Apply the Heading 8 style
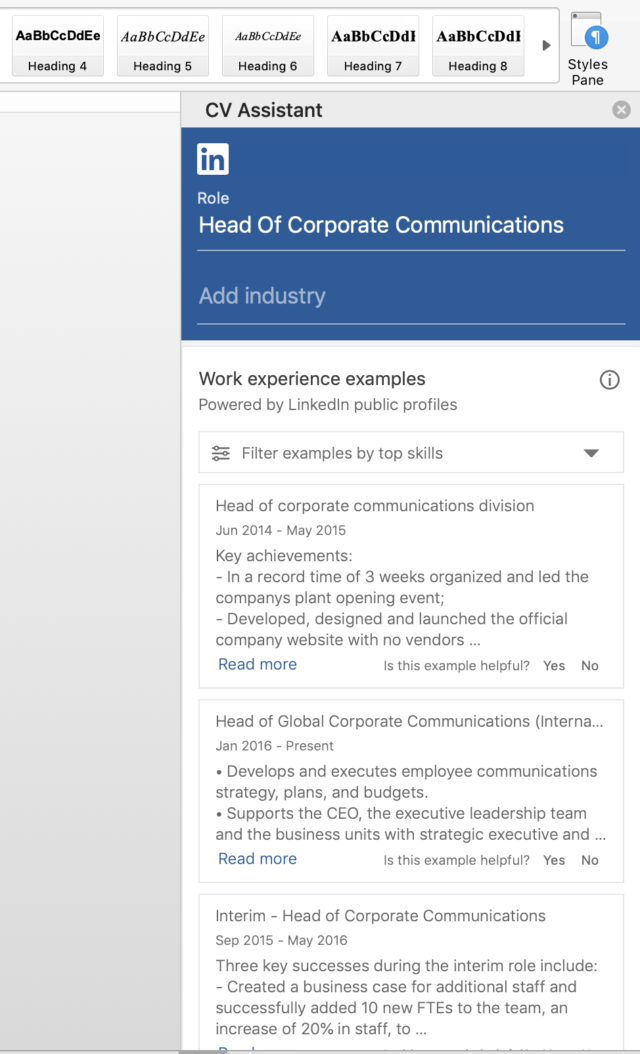Image resolution: width=640 pixels, height=1054 pixels. (x=478, y=46)
